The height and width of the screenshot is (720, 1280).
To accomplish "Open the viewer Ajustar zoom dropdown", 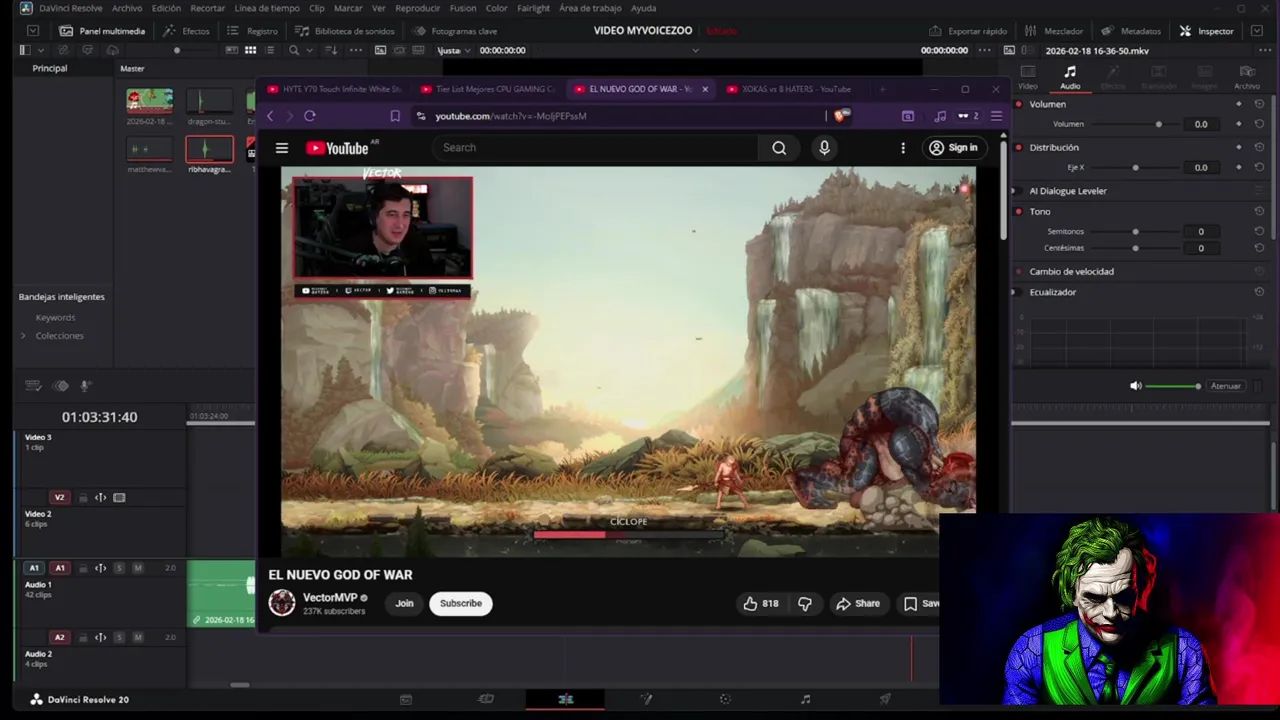I will [x=452, y=50].
